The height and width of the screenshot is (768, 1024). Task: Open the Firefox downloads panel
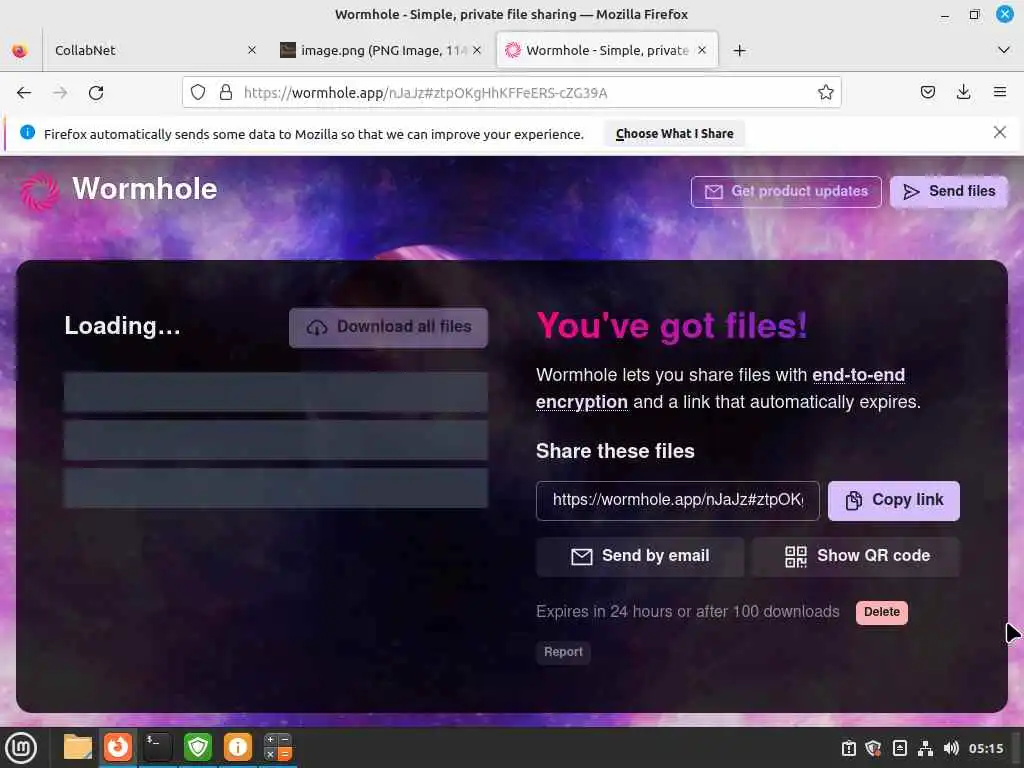963,93
